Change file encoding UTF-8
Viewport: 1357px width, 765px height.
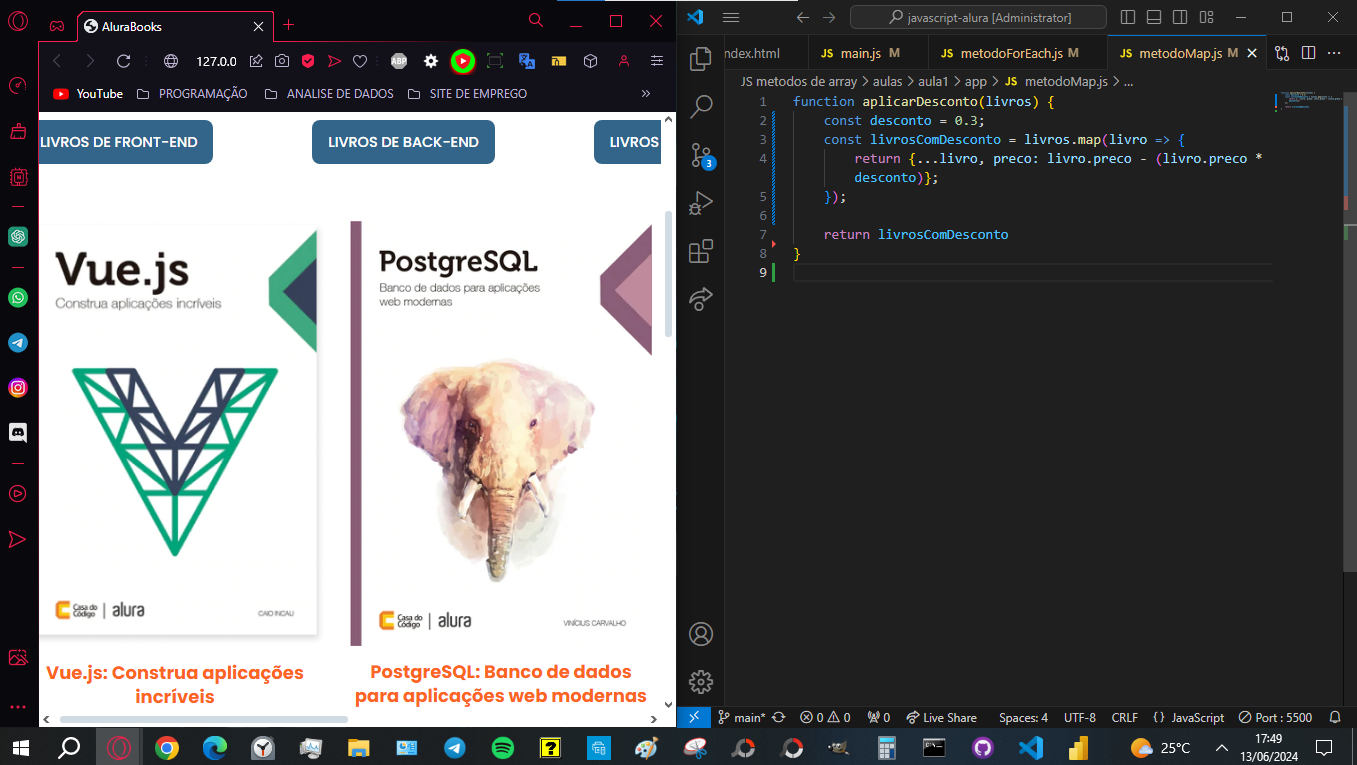click(x=1080, y=717)
